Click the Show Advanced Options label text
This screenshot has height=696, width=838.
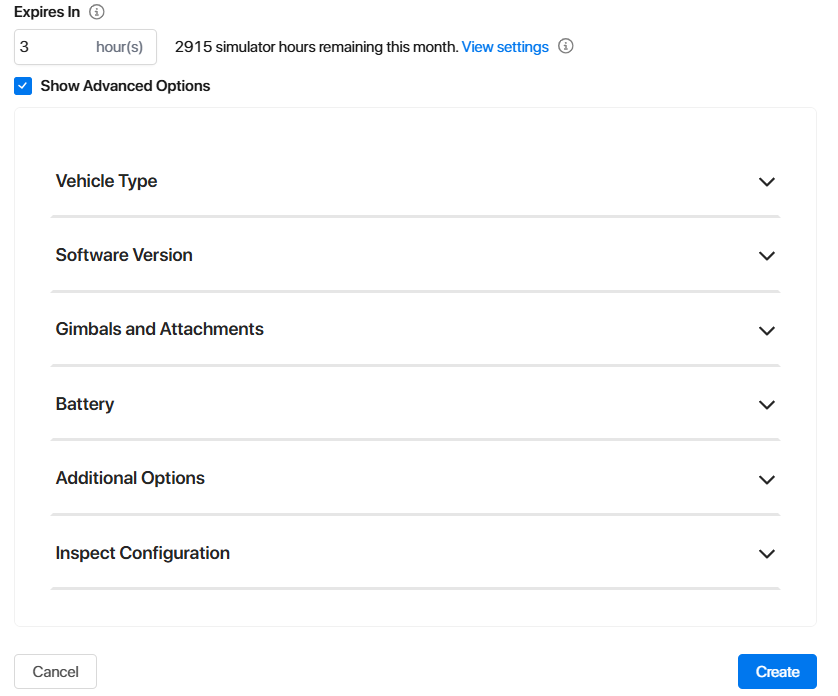(125, 86)
